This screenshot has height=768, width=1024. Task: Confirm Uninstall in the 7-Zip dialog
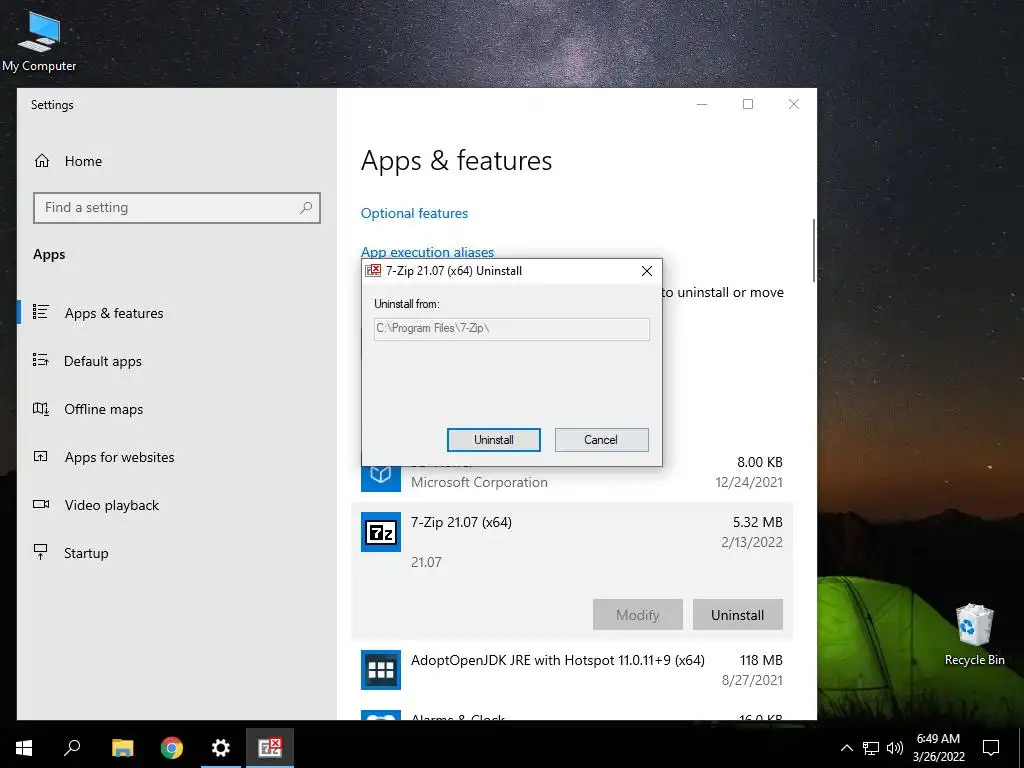(x=494, y=440)
